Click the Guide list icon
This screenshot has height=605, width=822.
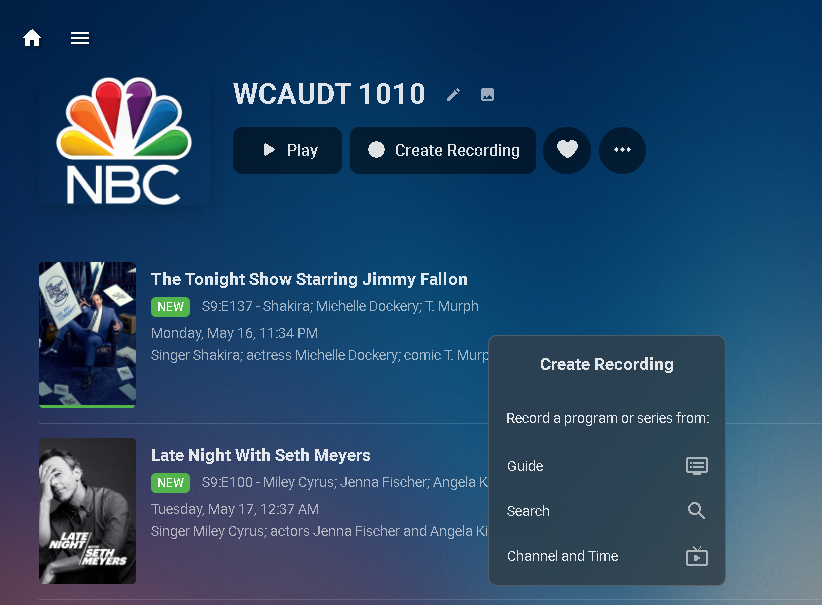[697, 466]
